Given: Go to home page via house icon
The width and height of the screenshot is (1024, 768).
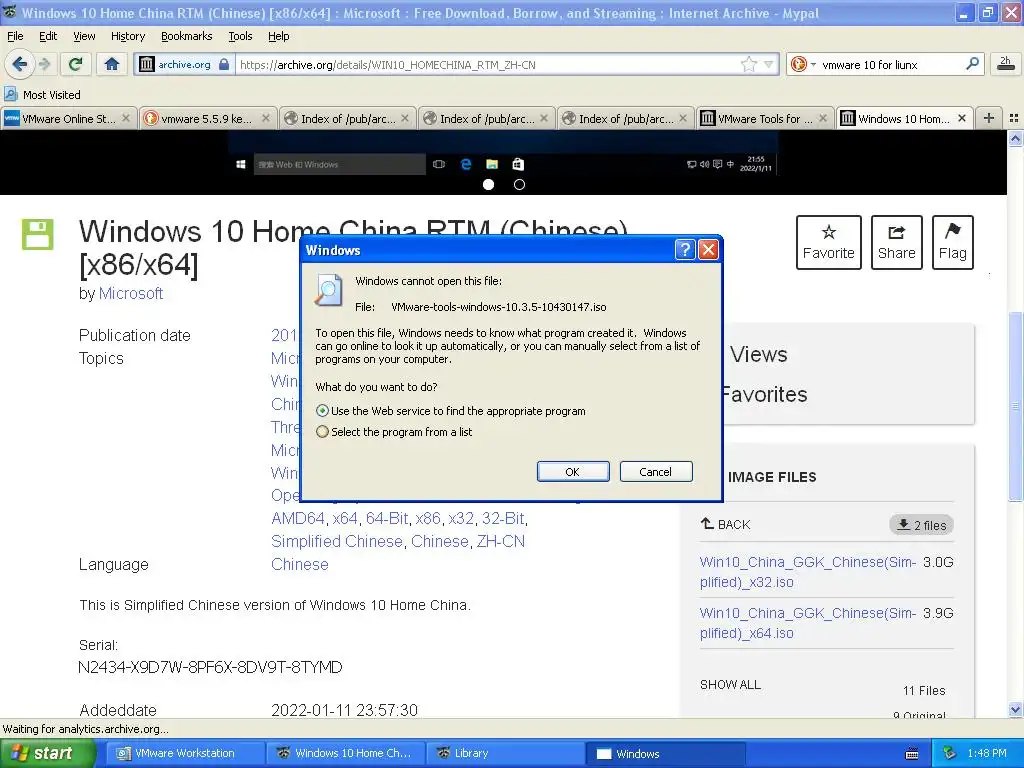Looking at the screenshot, I should (112, 64).
